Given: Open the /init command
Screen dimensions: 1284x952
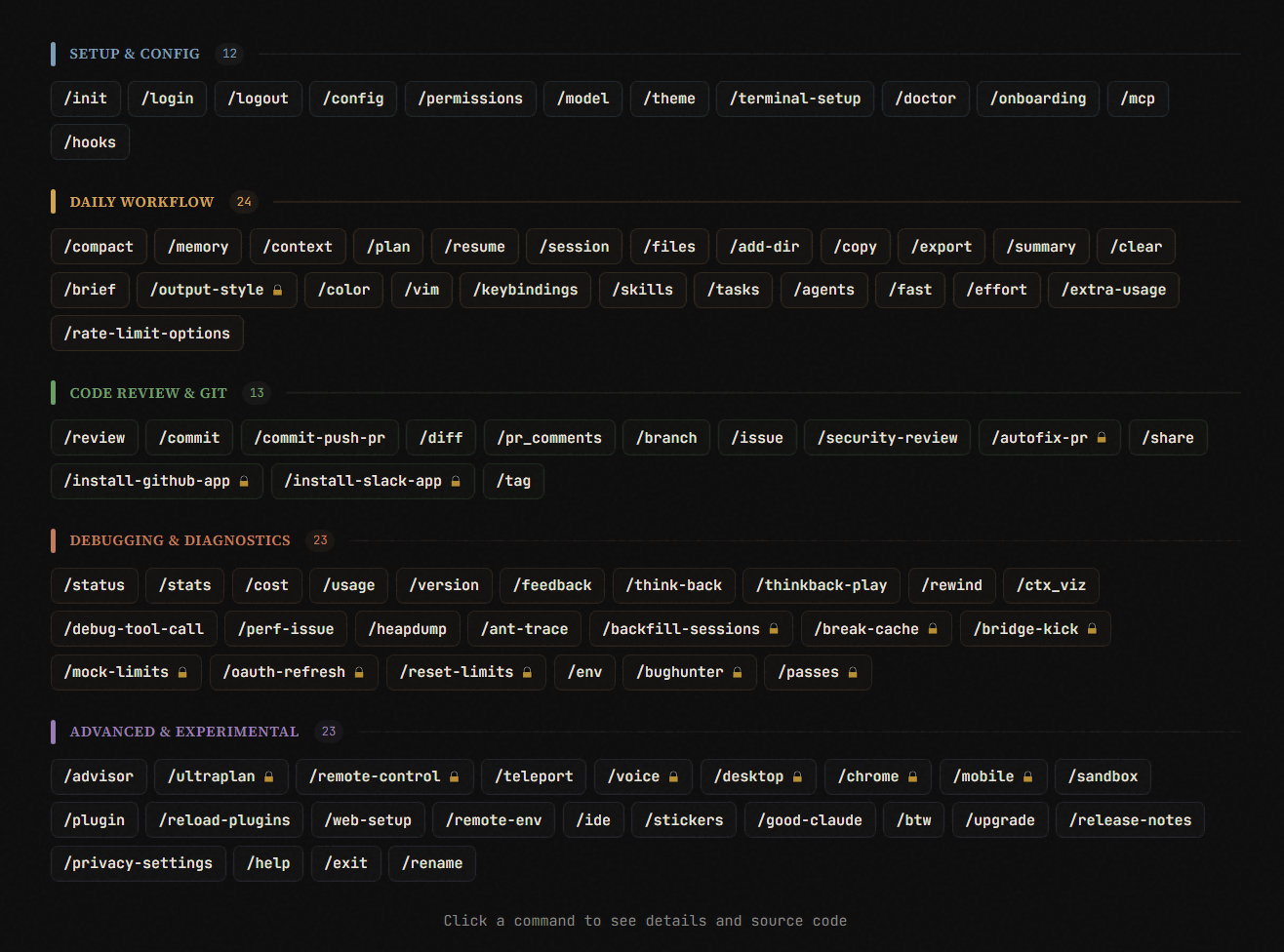Looking at the screenshot, I should [86, 99].
